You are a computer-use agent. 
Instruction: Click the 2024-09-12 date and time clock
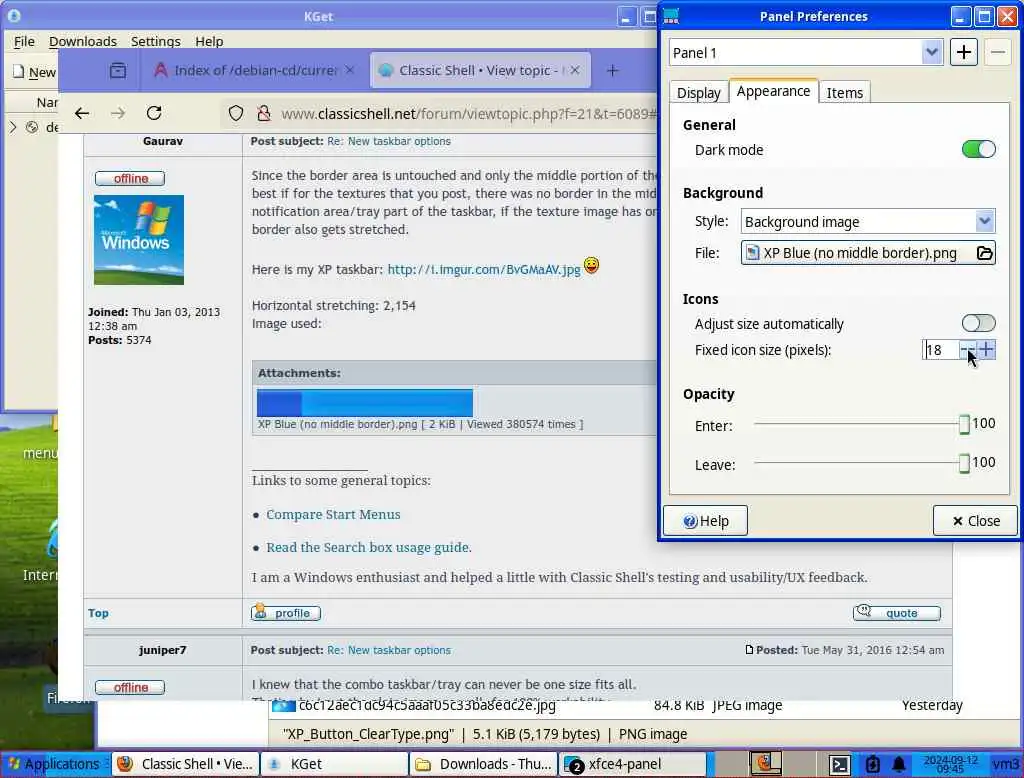coord(950,764)
